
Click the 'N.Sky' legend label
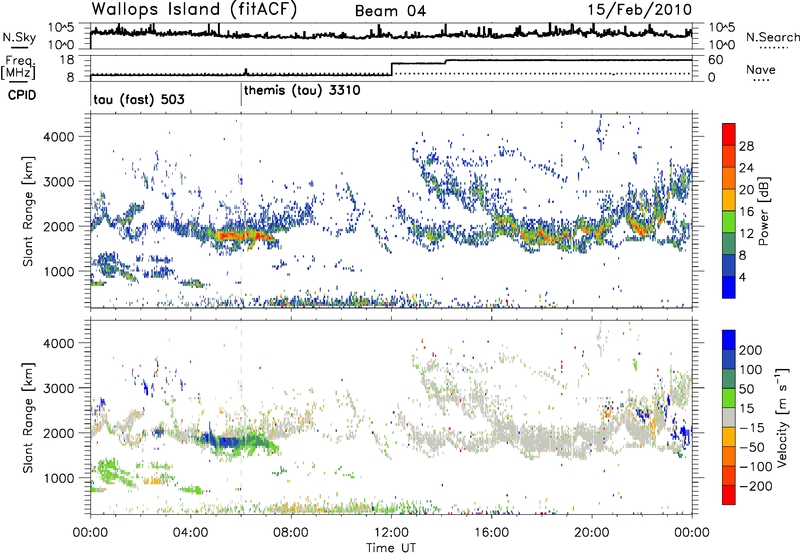19,37
